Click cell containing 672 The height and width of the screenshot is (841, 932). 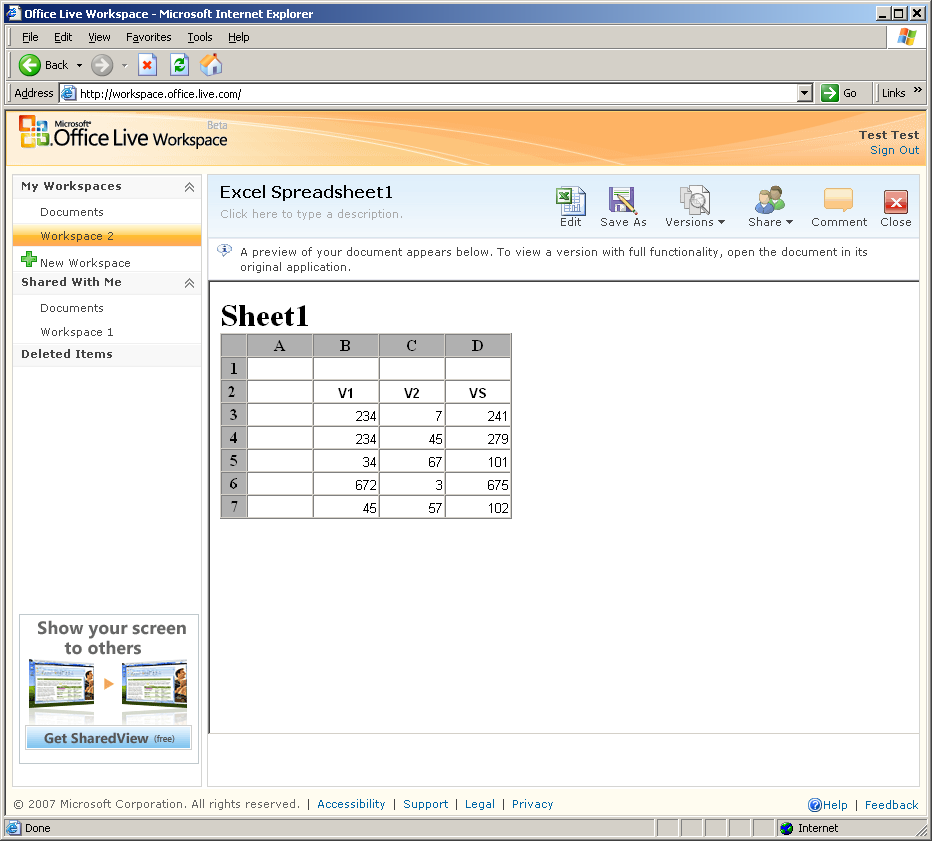coord(346,484)
